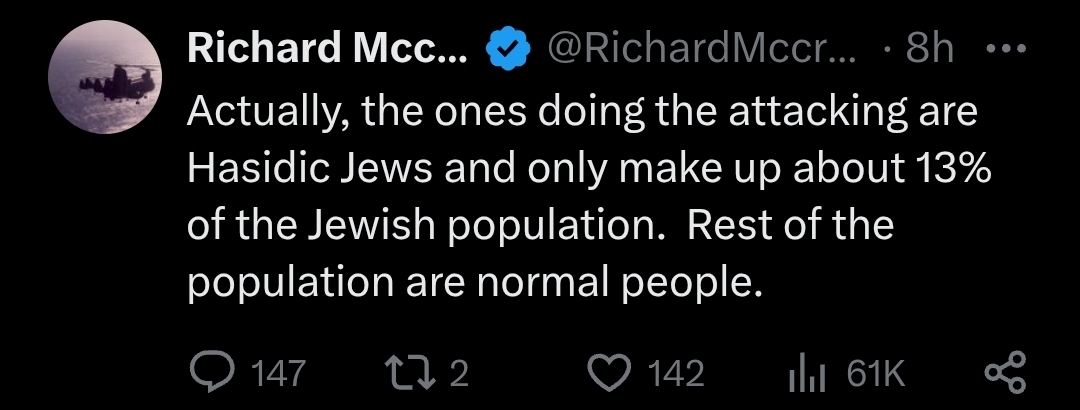This screenshot has width=1080, height=410.
Task: Click the blue verified checkmark badge
Action: point(507,48)
